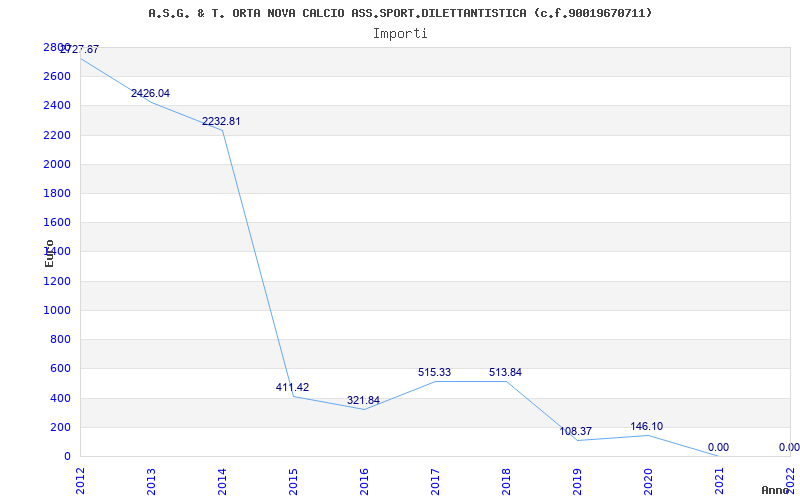Click the 1000 y-axis tick label
Image resolution: width=800 pixels, height=500 pixels.
click(57, 310)
